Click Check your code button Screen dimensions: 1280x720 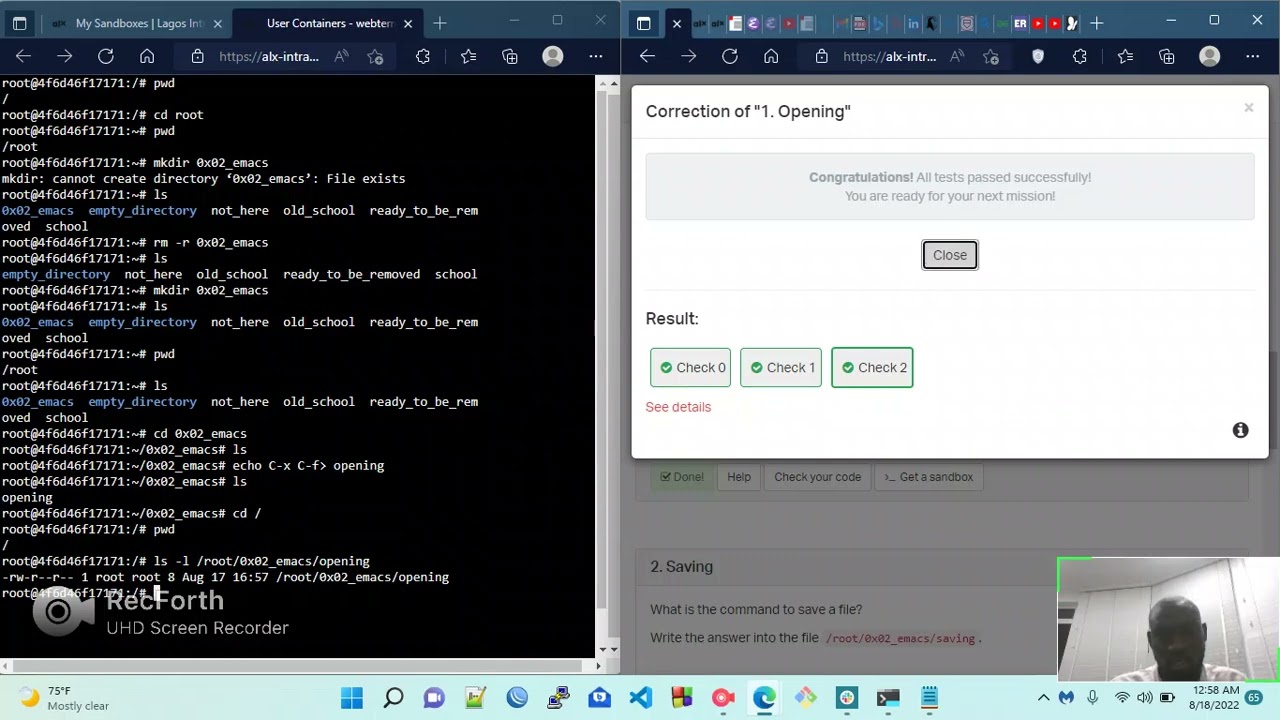pyautogui.click(x=817, y=477)
